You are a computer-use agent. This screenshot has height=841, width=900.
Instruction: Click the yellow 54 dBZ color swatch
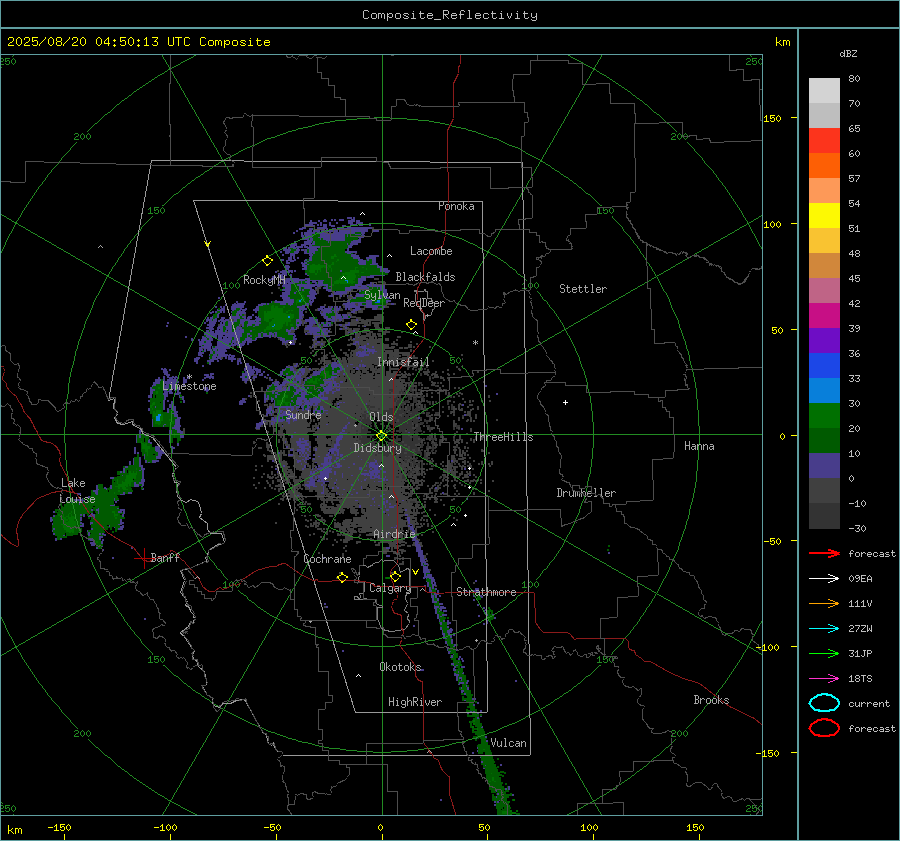click(x=824, y=215)
